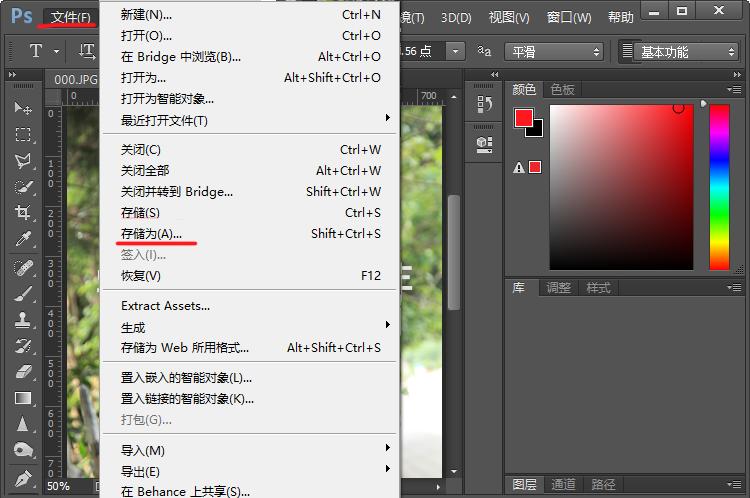This screenshot has height=498, width=750.
Task: Click the gamut-safe red swatch
Action: 535,167
